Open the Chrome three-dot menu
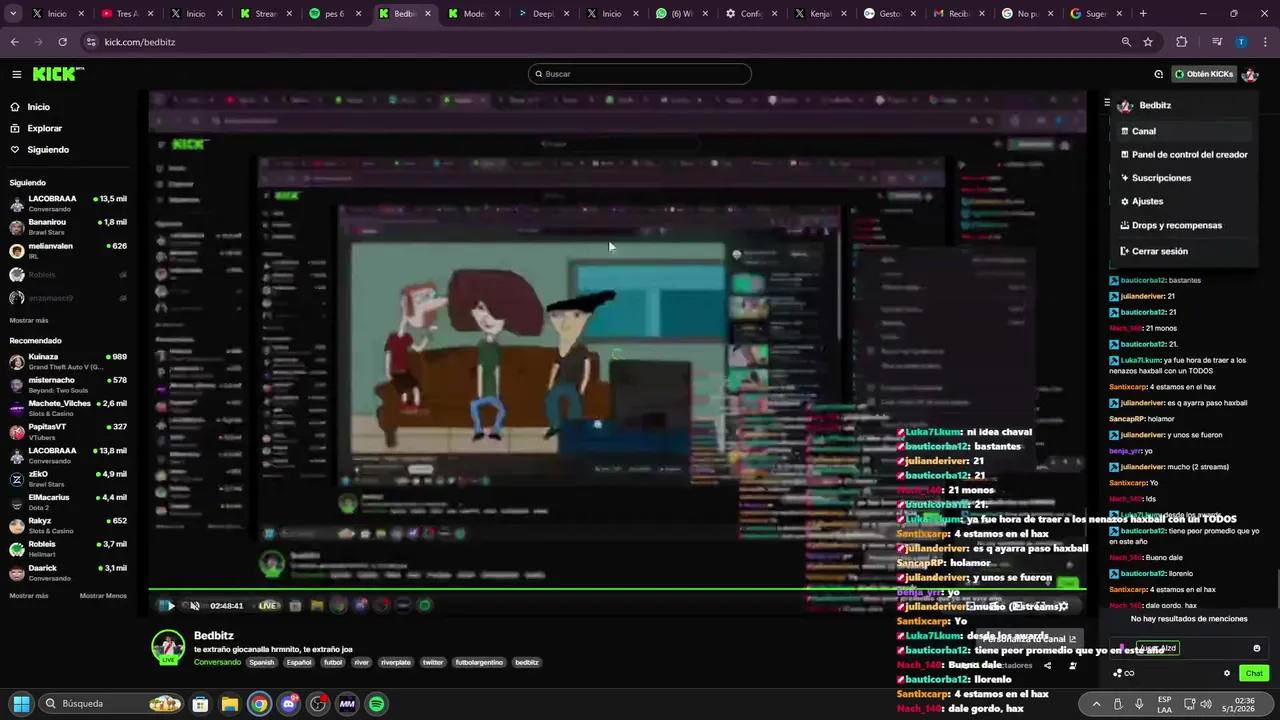This screenshot has height=720, width=1280. coord(1264,42)
